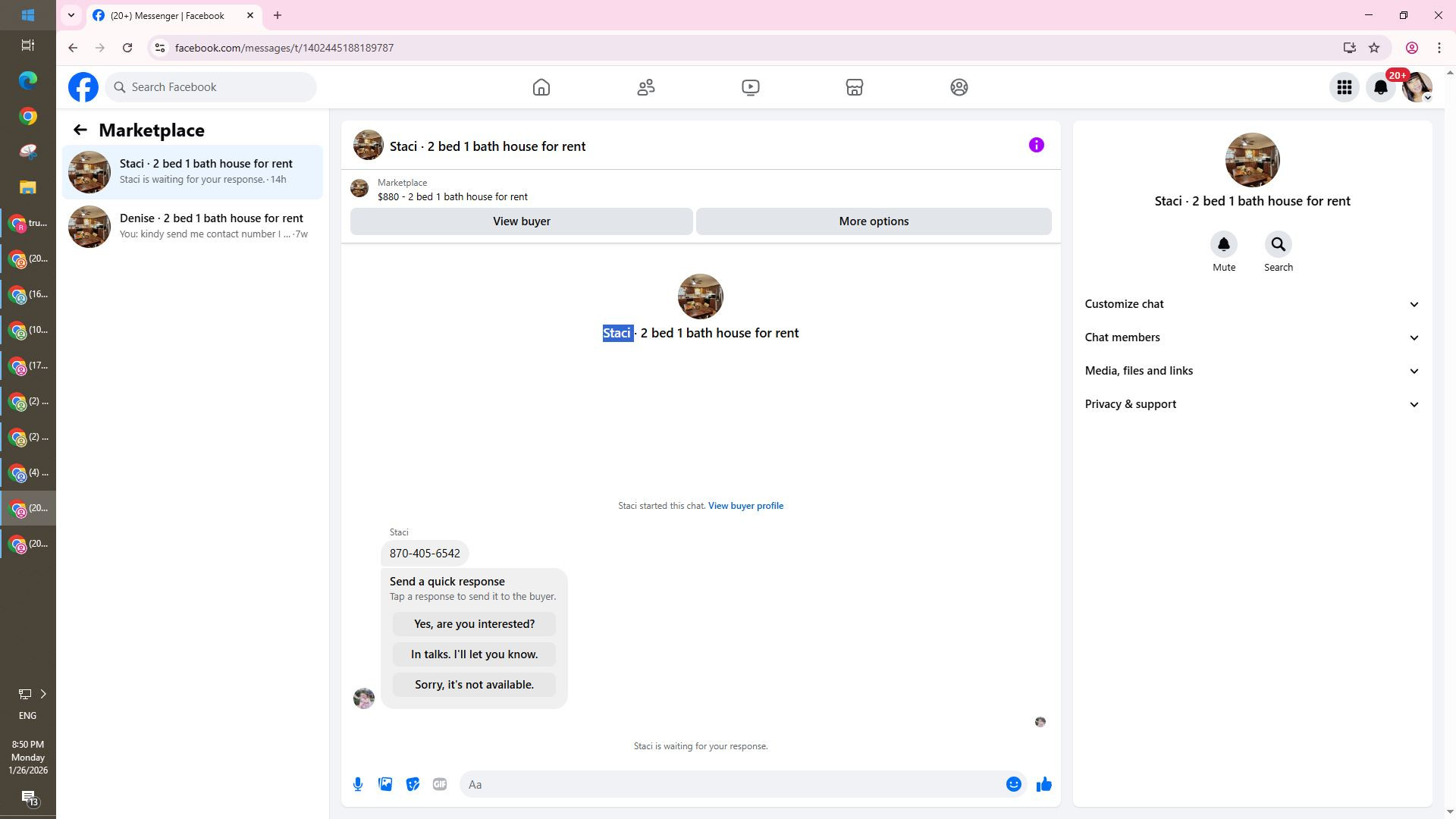Image resolution: width=1456 pixels, height=819 pixels.
Task: Toggle the conversation information panel icon
Action: pyautogui.click(x=1036, y=145)
